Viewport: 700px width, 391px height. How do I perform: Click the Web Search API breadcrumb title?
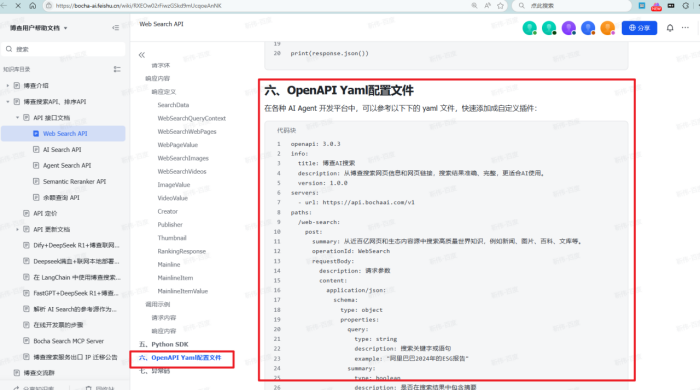click(x=161, y=24)
